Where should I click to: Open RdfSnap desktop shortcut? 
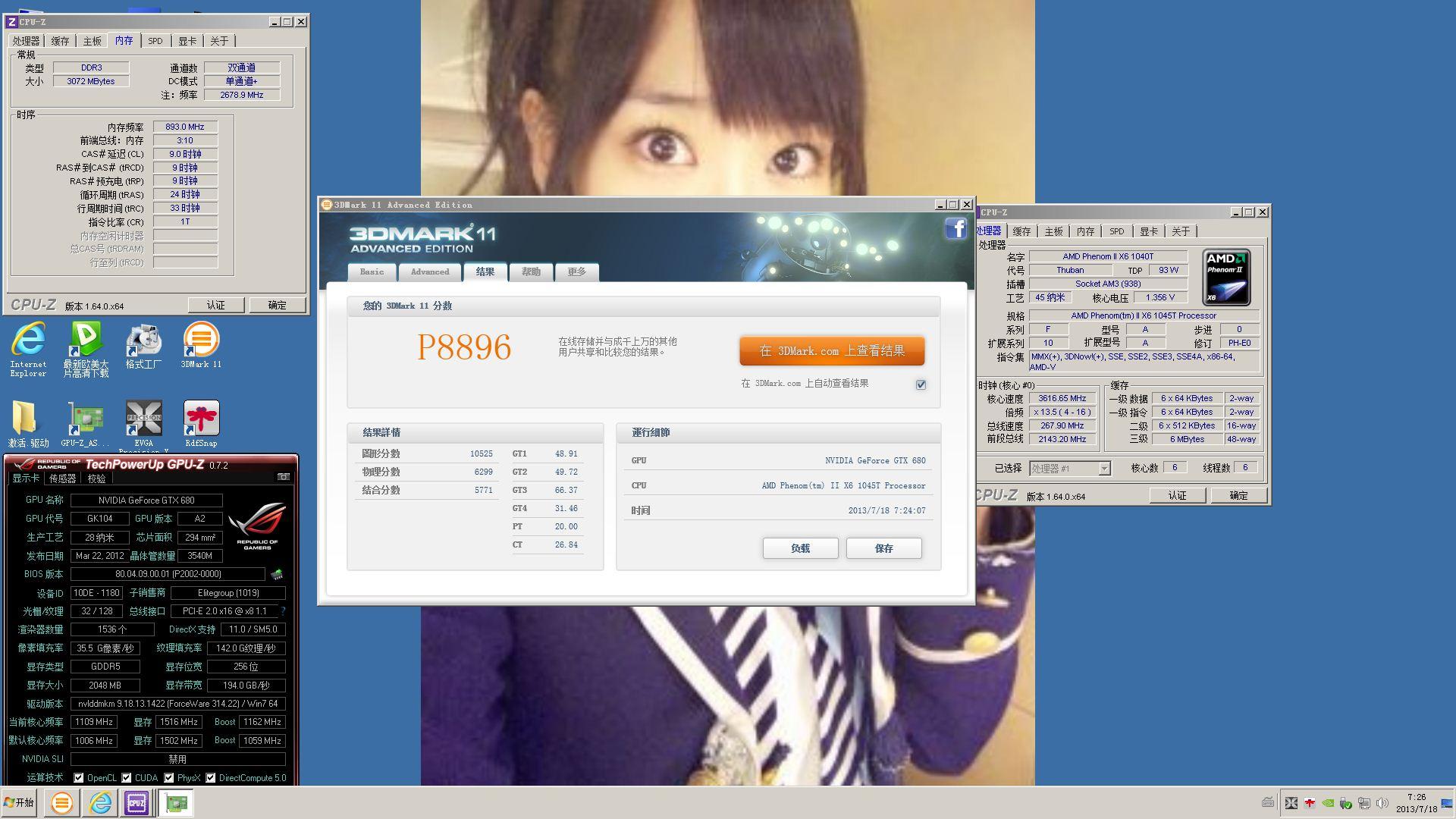pyautogui.click(x=201, y=425)
